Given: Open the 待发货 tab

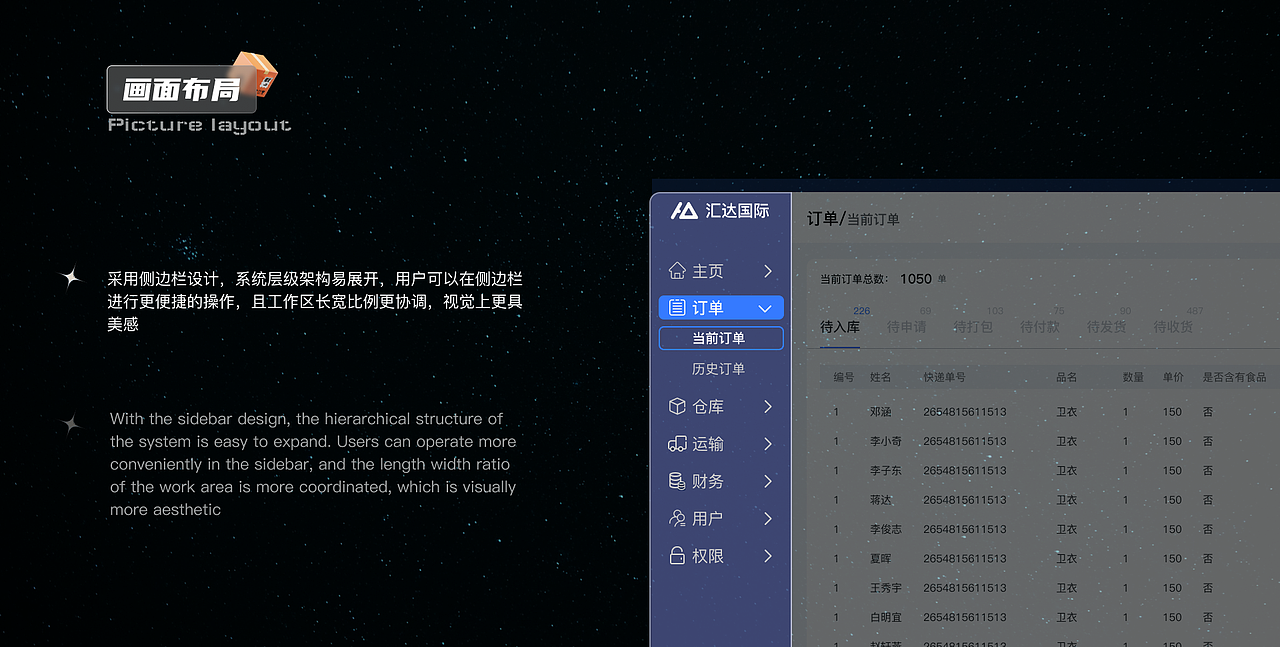Looking at the screenshot, I should (1106, 326).
